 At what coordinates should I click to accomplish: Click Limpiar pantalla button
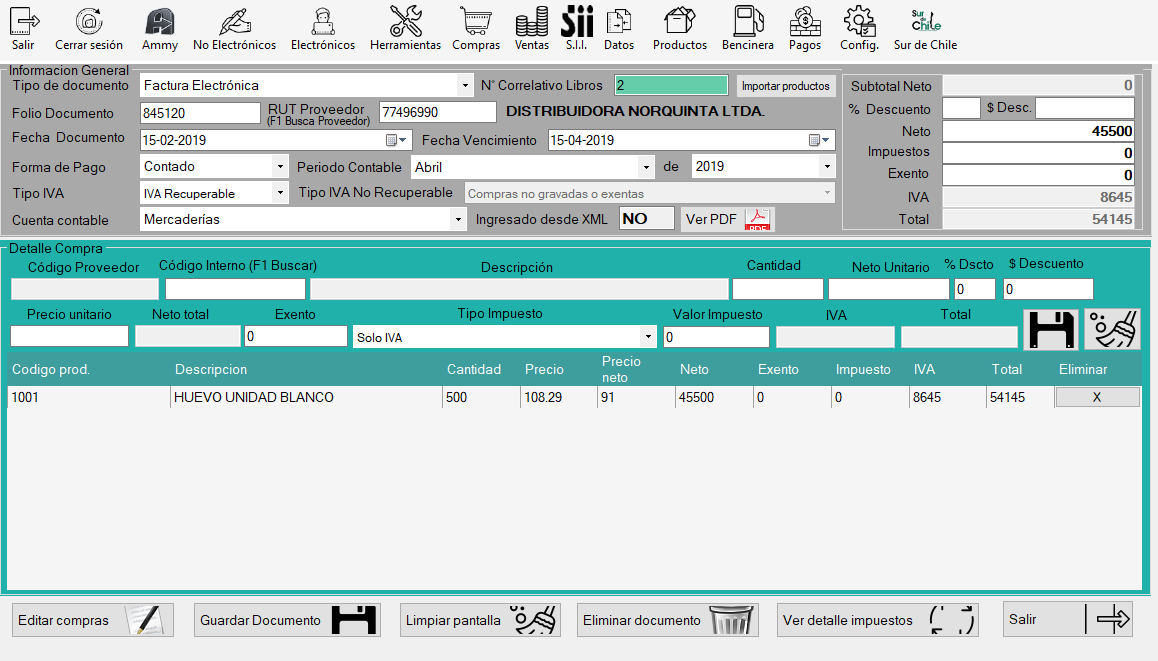point(481,620)
